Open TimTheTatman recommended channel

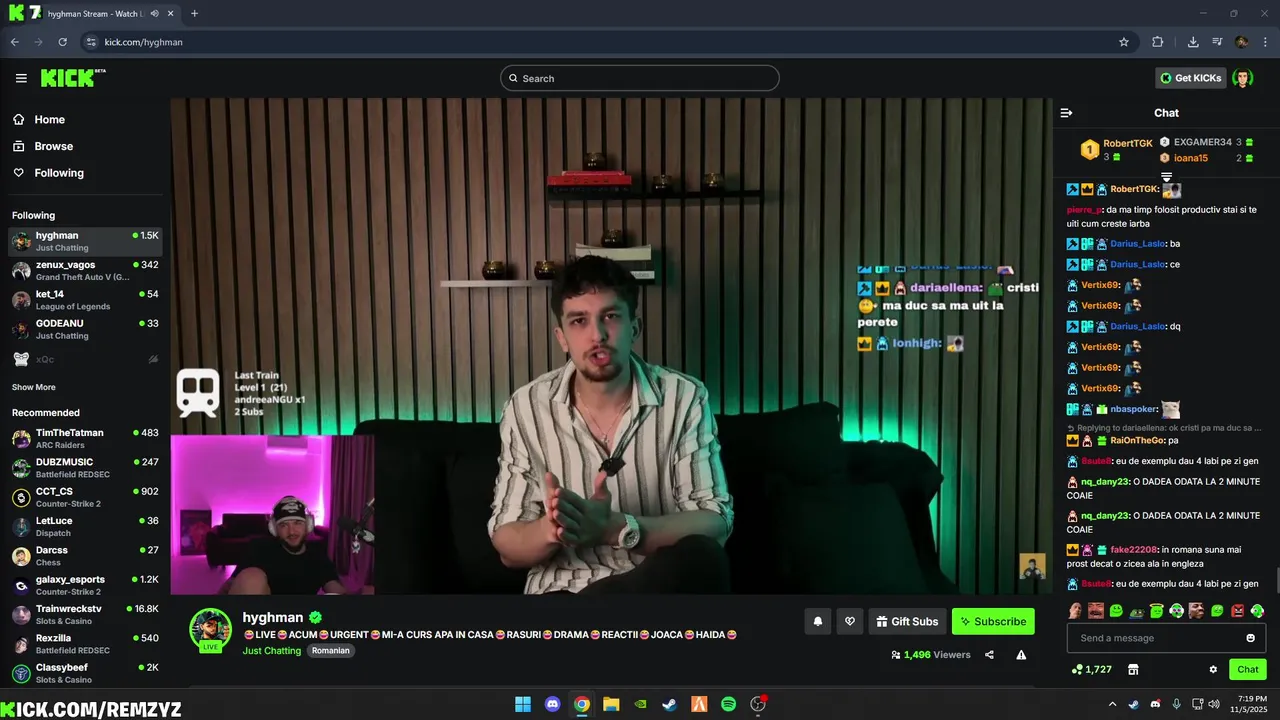(85, 438)
